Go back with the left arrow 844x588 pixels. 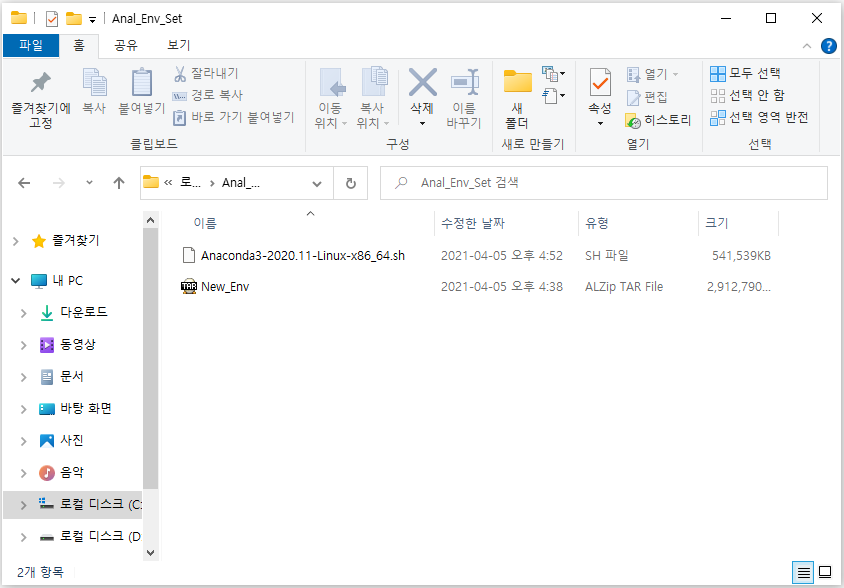coord(24,183)
